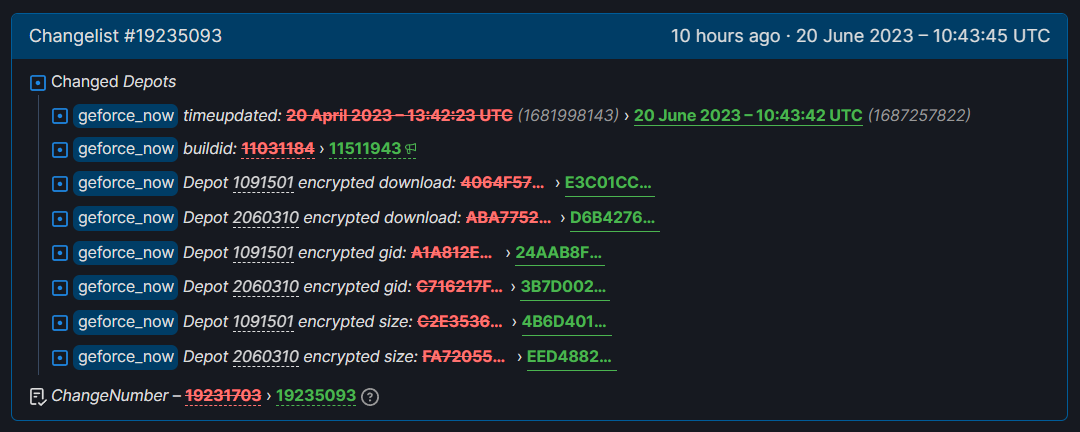Expand truncated hash D6B4276 value
This screenshot has height=432, width=1080.
pos(614,218)
